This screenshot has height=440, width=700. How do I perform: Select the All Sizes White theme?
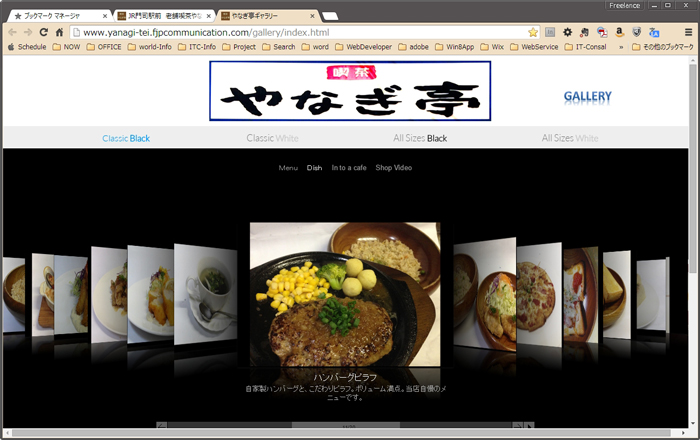pyautogui.click(x=570, y=138)
